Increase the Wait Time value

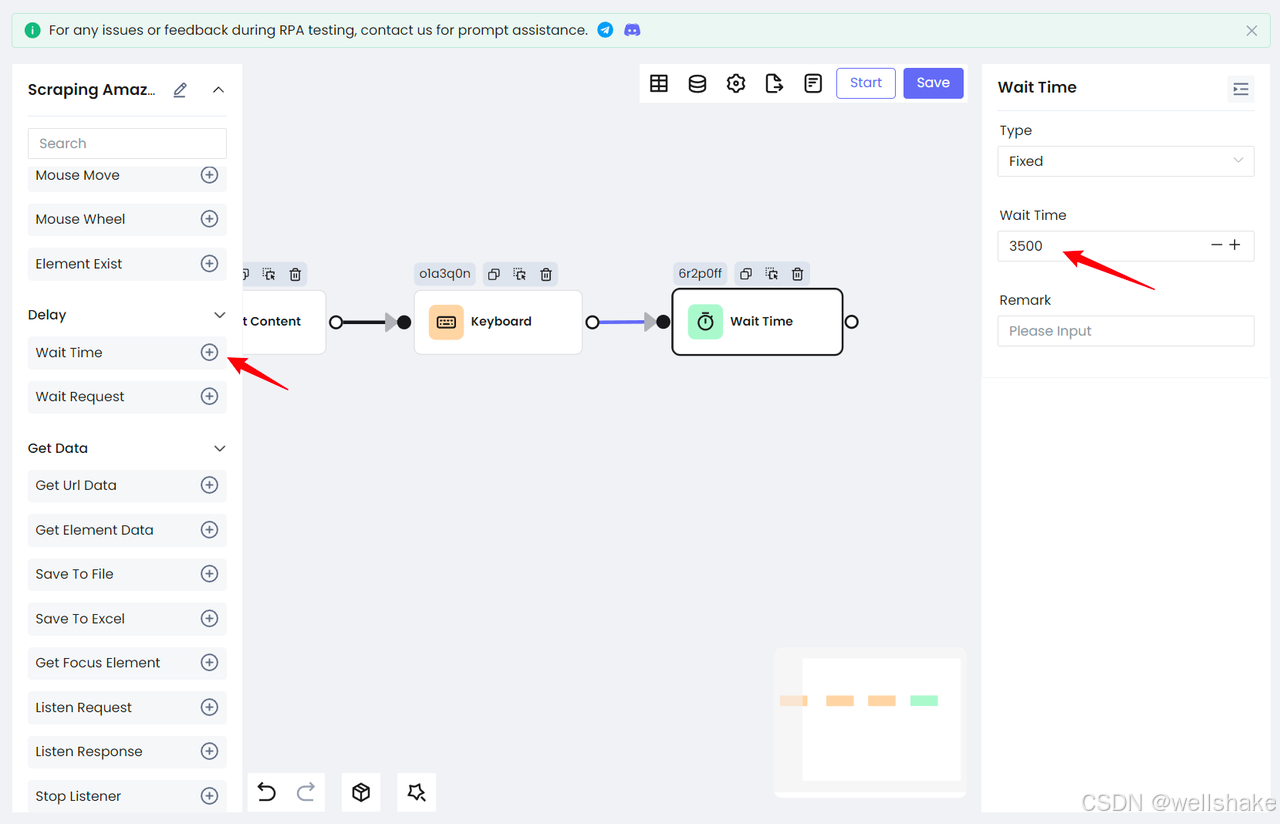(x=1235, y=245)
